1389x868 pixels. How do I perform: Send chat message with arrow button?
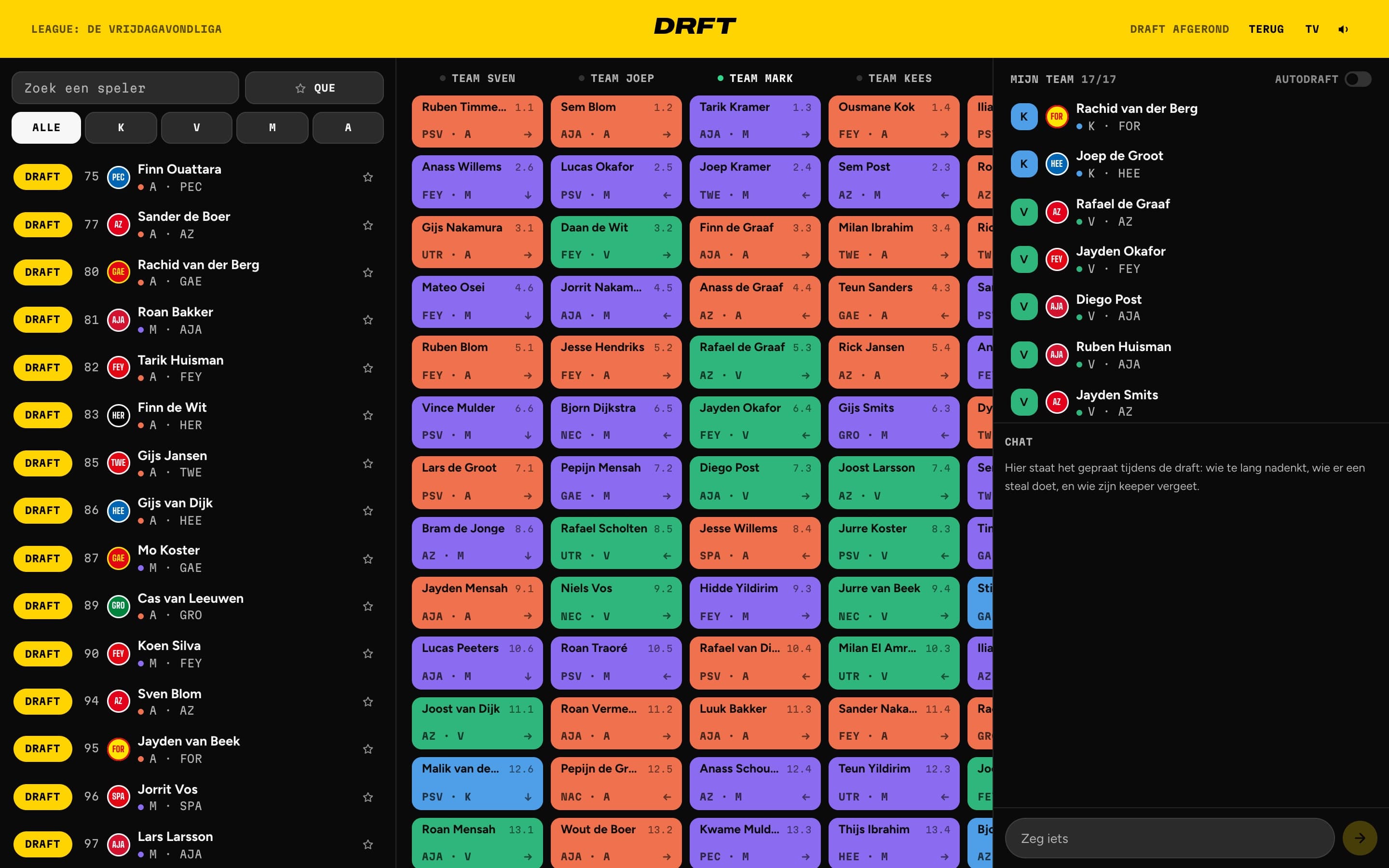(x=1360, y=838)
